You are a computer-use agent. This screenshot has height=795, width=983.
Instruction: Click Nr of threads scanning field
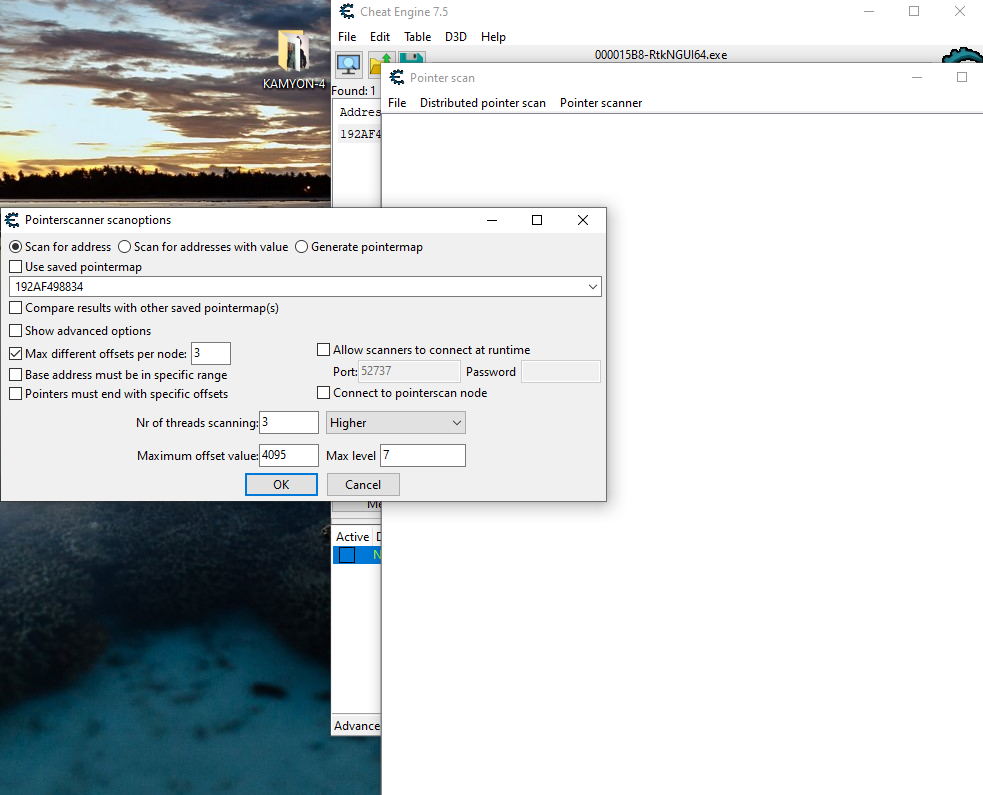289,423
